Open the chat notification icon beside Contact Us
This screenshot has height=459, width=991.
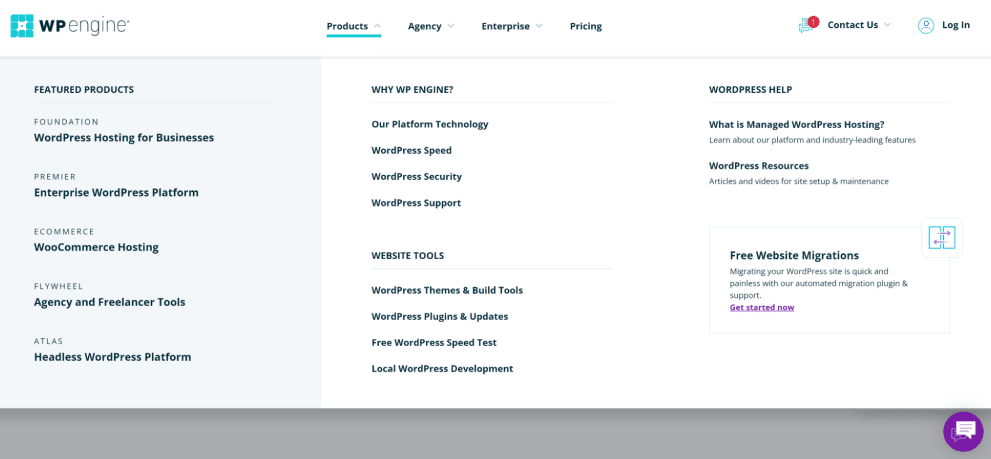(808, 25)
